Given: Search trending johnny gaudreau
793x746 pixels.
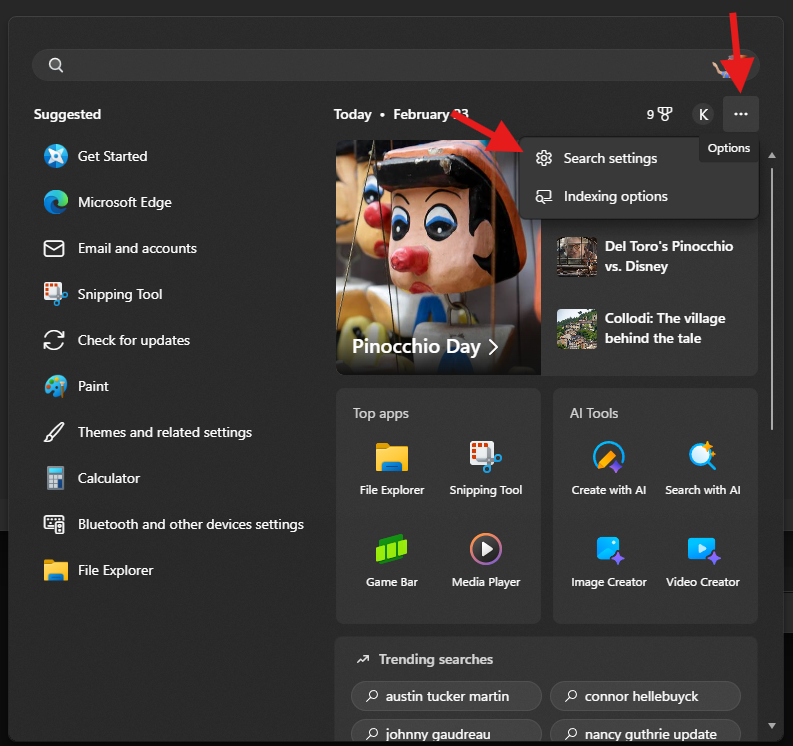Looking at the screenshot, I should [x=446, y=731].
